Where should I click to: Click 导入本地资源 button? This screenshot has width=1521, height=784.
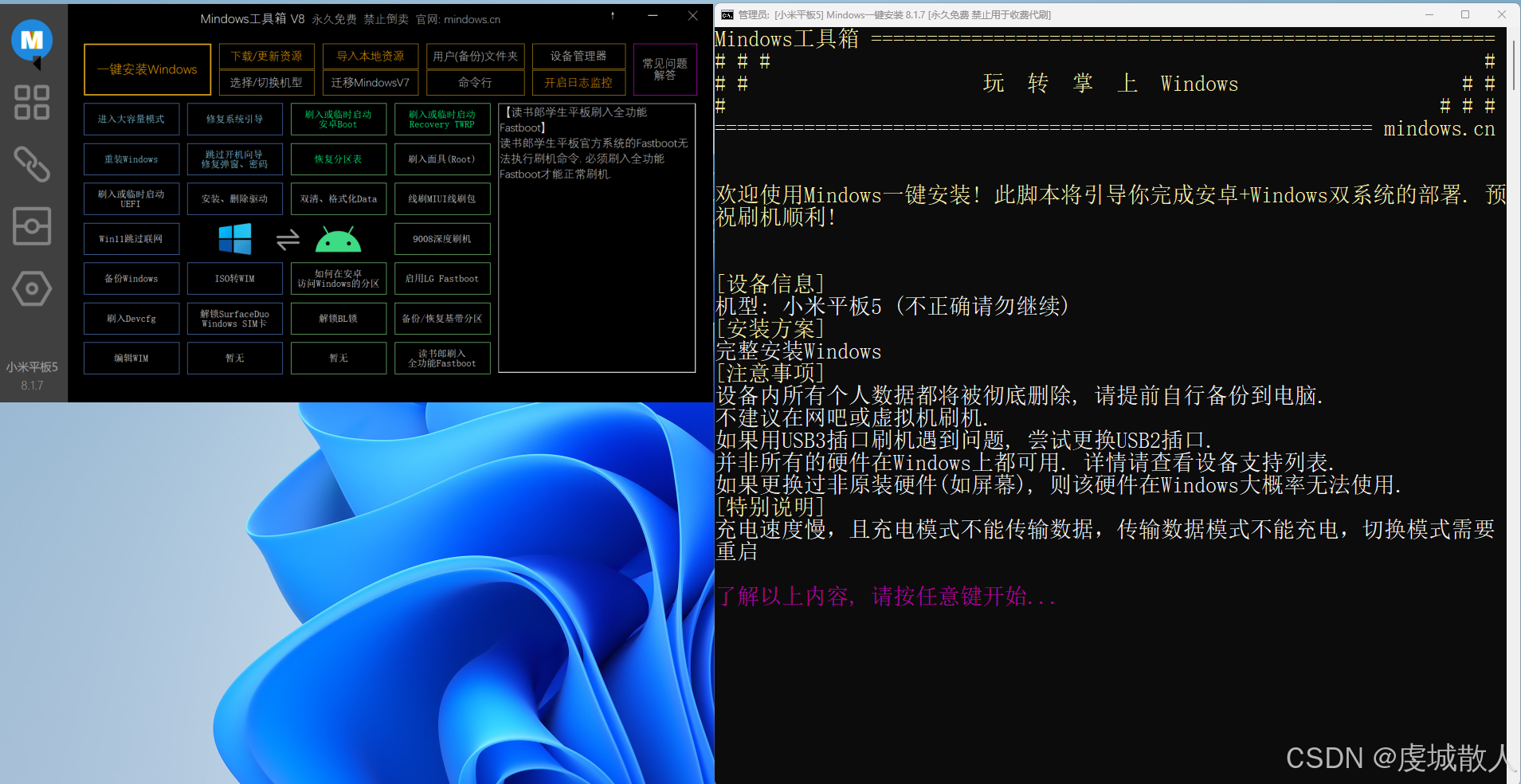click(x=370, y=56)
